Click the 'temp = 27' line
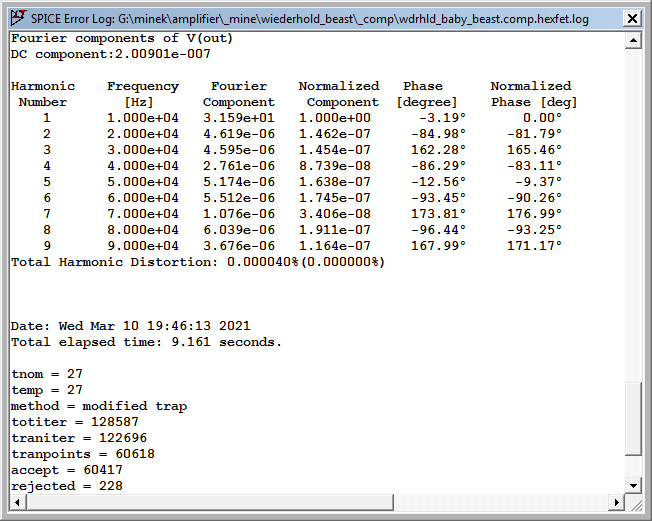The height and width of the screenshot is (521, 652). (x=47, y=390)
